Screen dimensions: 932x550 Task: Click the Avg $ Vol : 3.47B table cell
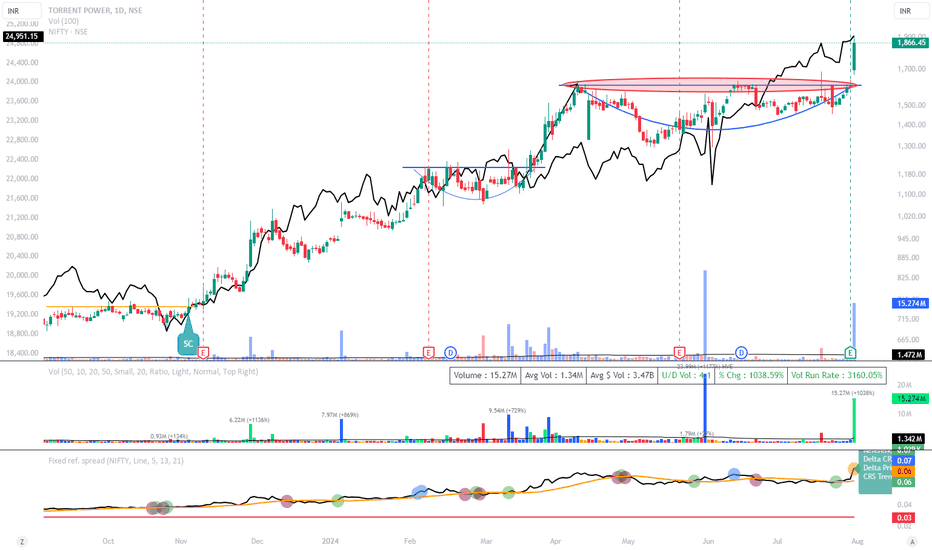[x=622, y=375]
